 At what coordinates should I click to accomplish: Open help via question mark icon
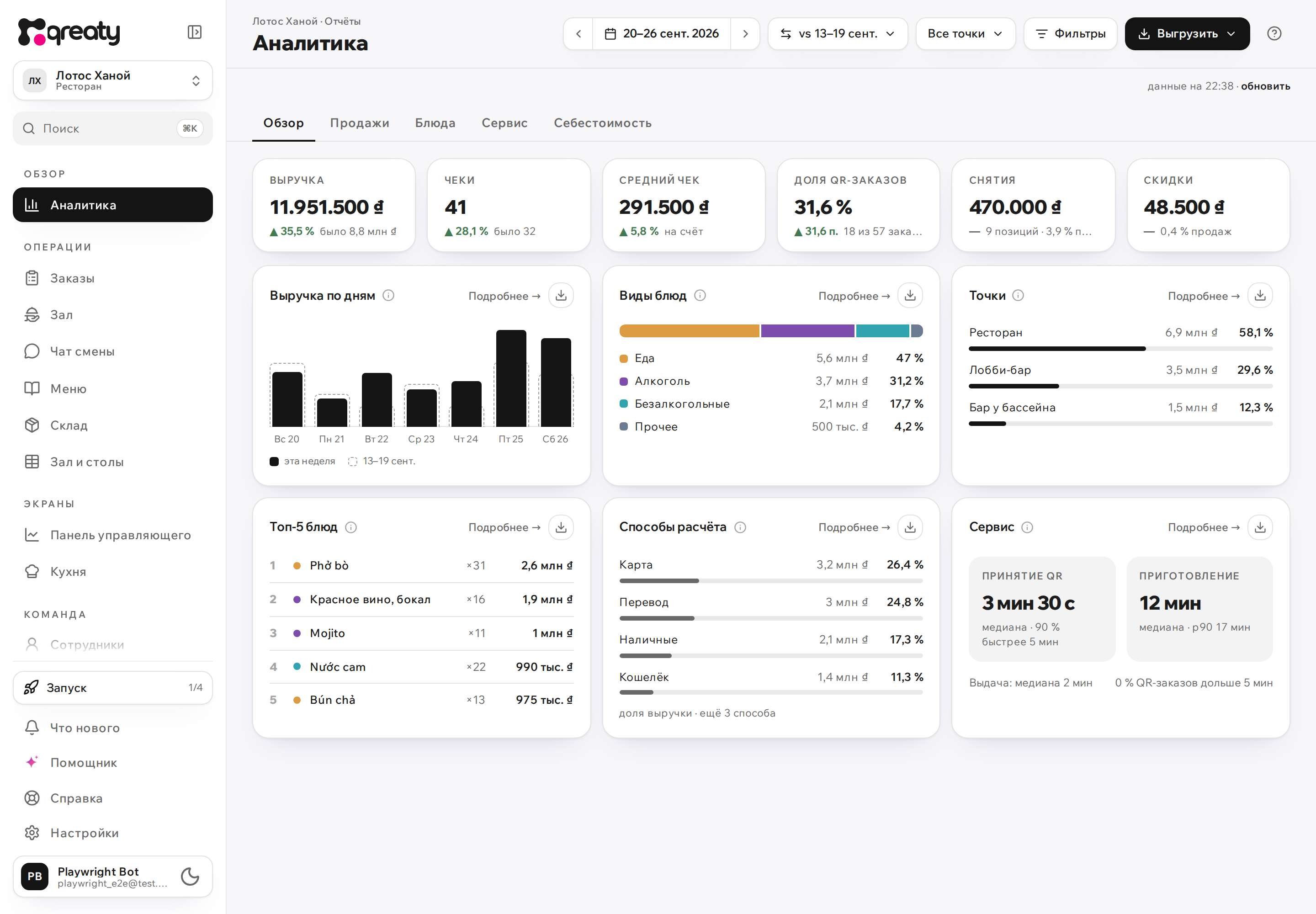pyautogui.click(x=1274, y=34)
